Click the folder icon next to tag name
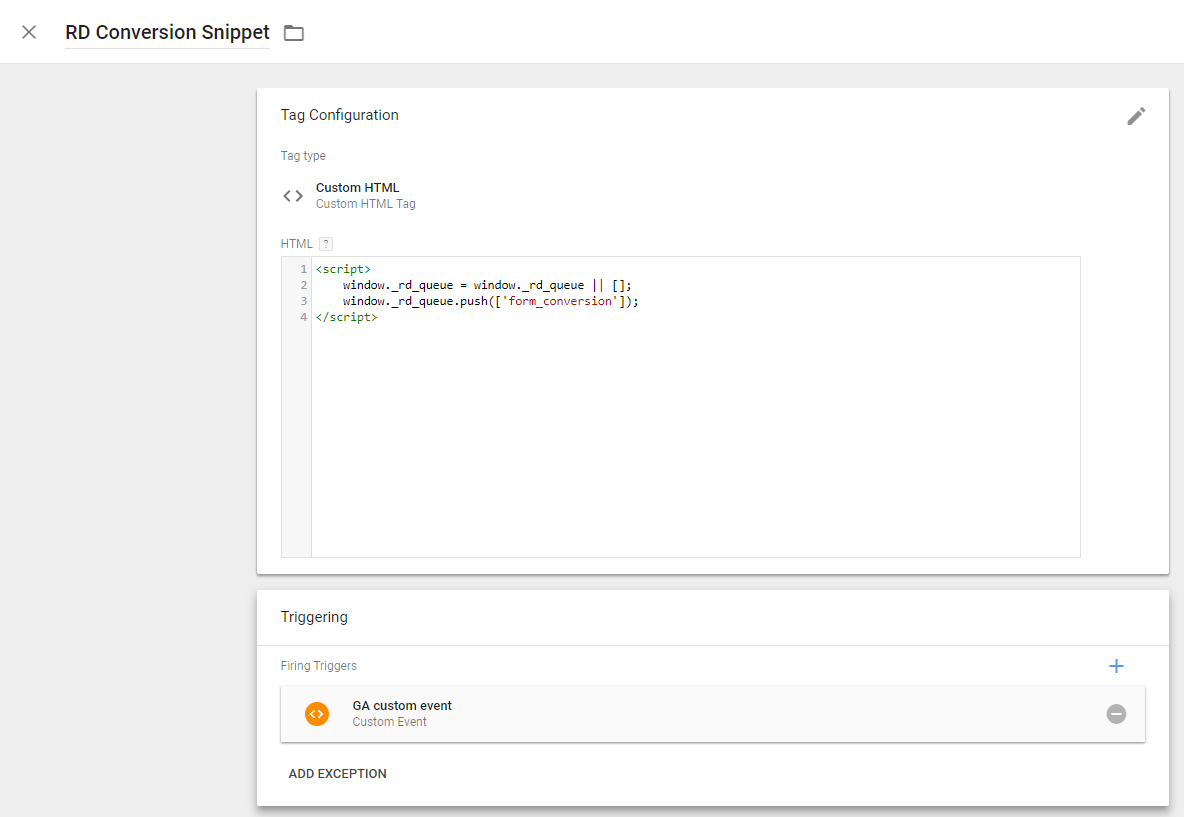The height and width of the screenshot is (817, 1184). [x=294, y=33]
